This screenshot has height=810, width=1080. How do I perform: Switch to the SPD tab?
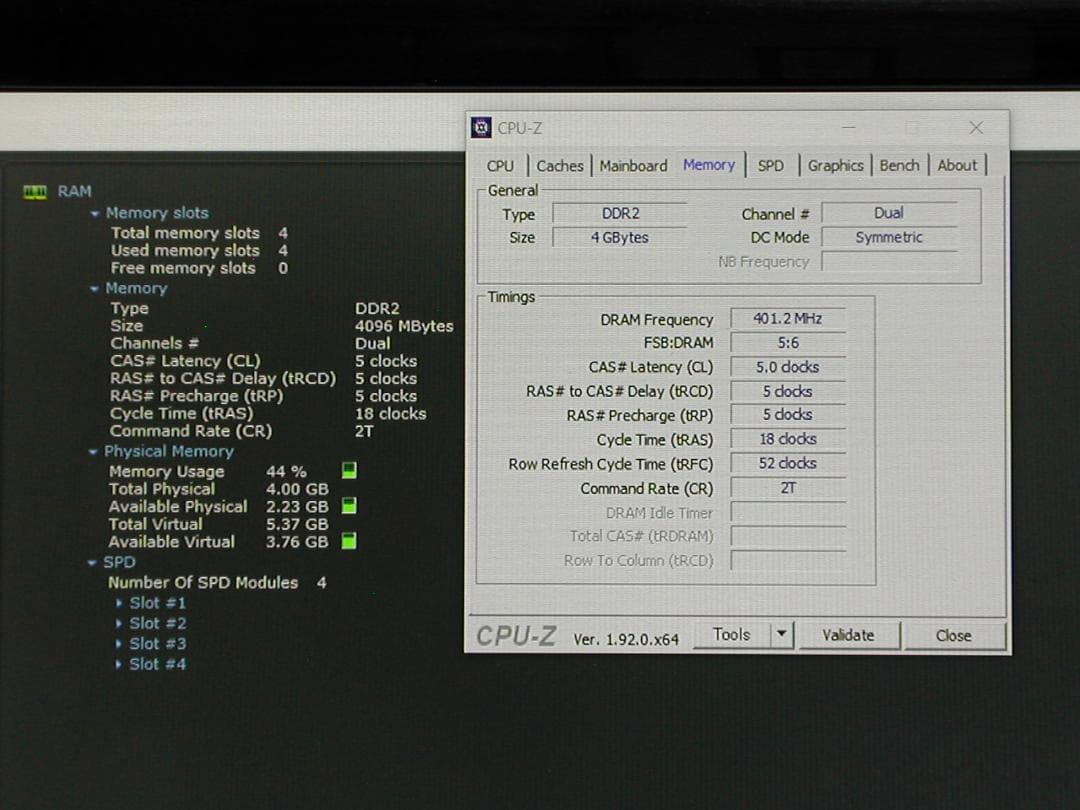point(771,165)
